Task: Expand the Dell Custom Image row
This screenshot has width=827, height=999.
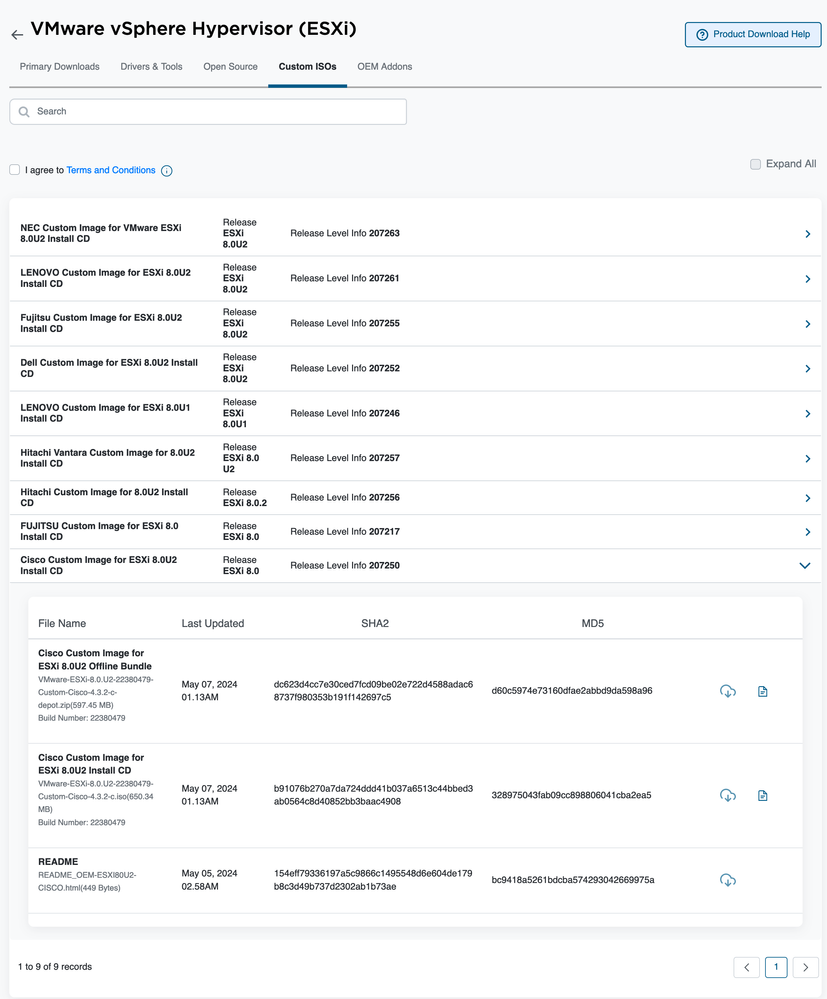Action: [x=807, y=369]
